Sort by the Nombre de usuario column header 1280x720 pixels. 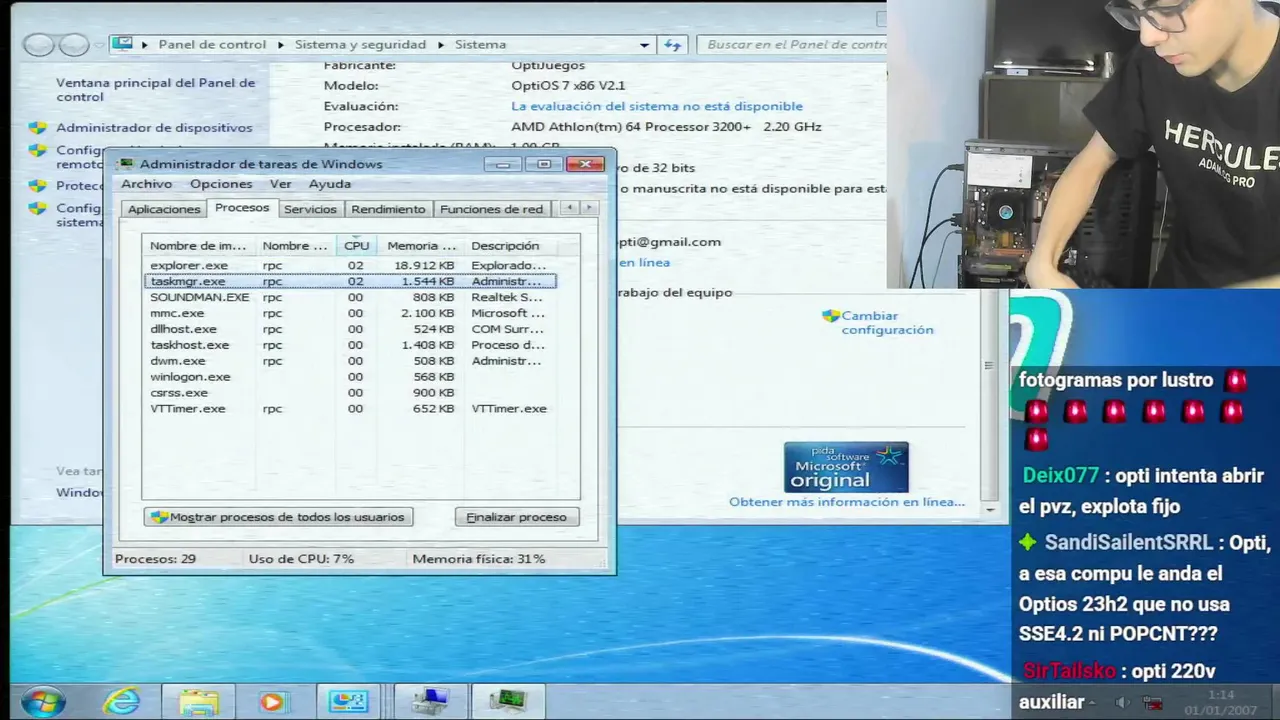[295, 246]
